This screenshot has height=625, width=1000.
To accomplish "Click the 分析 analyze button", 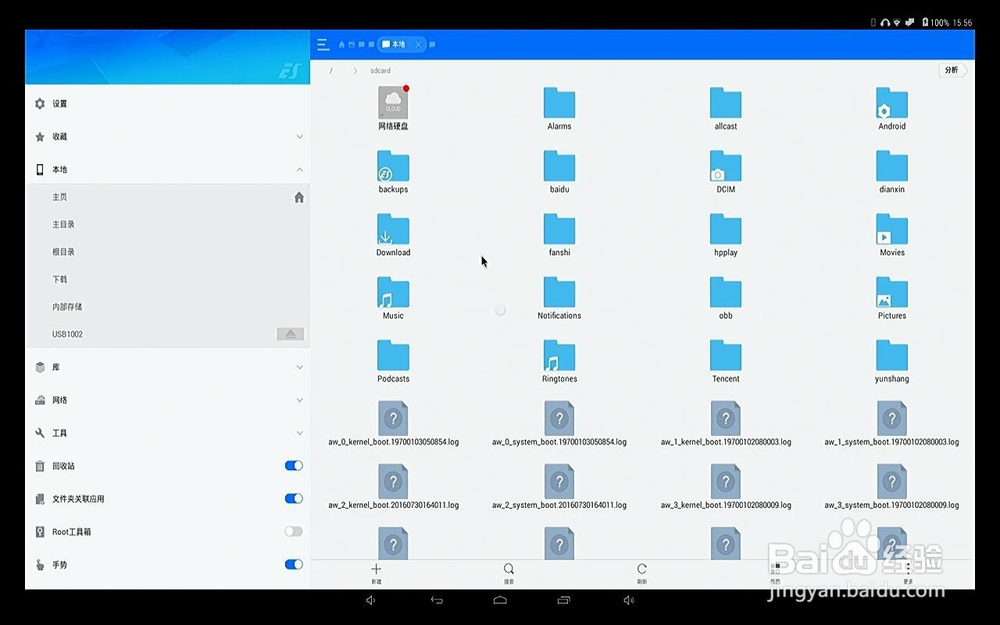I will [x=952, y=70].
